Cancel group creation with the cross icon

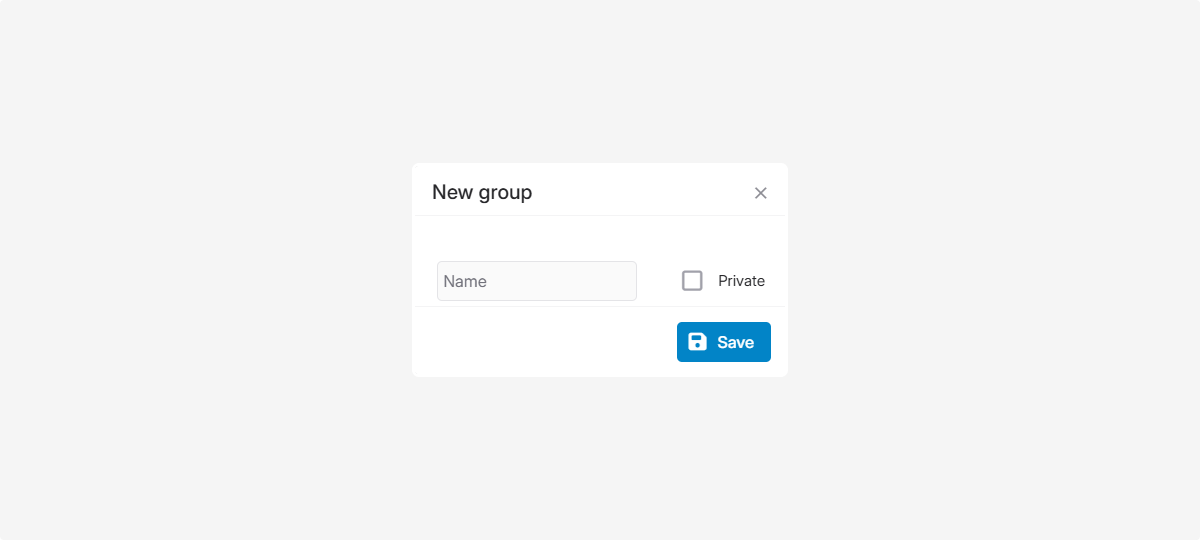(761, 193)
